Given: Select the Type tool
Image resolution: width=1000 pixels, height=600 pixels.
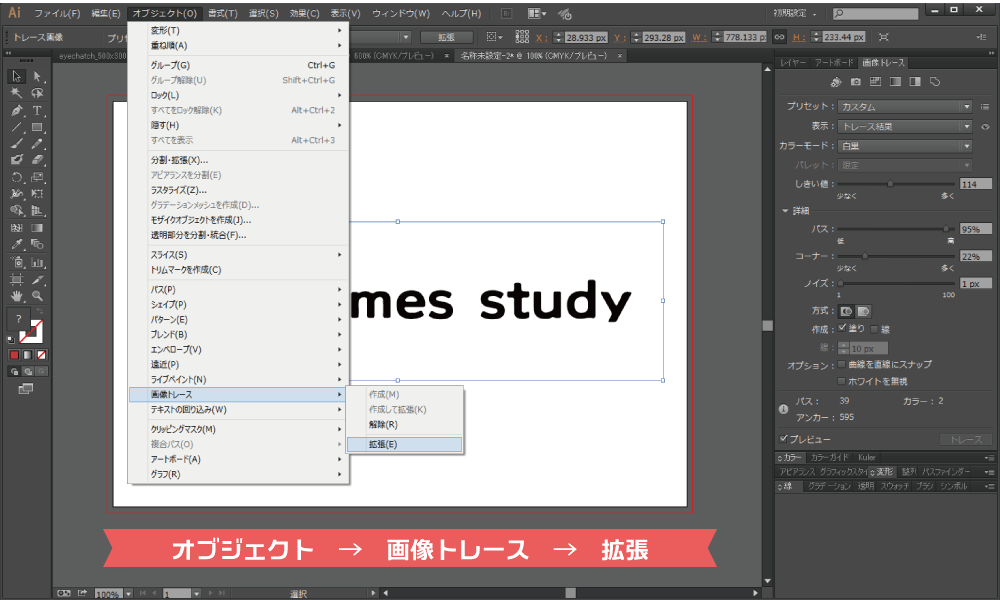Looking at the screenshot, I should click(x=37, y=110).
